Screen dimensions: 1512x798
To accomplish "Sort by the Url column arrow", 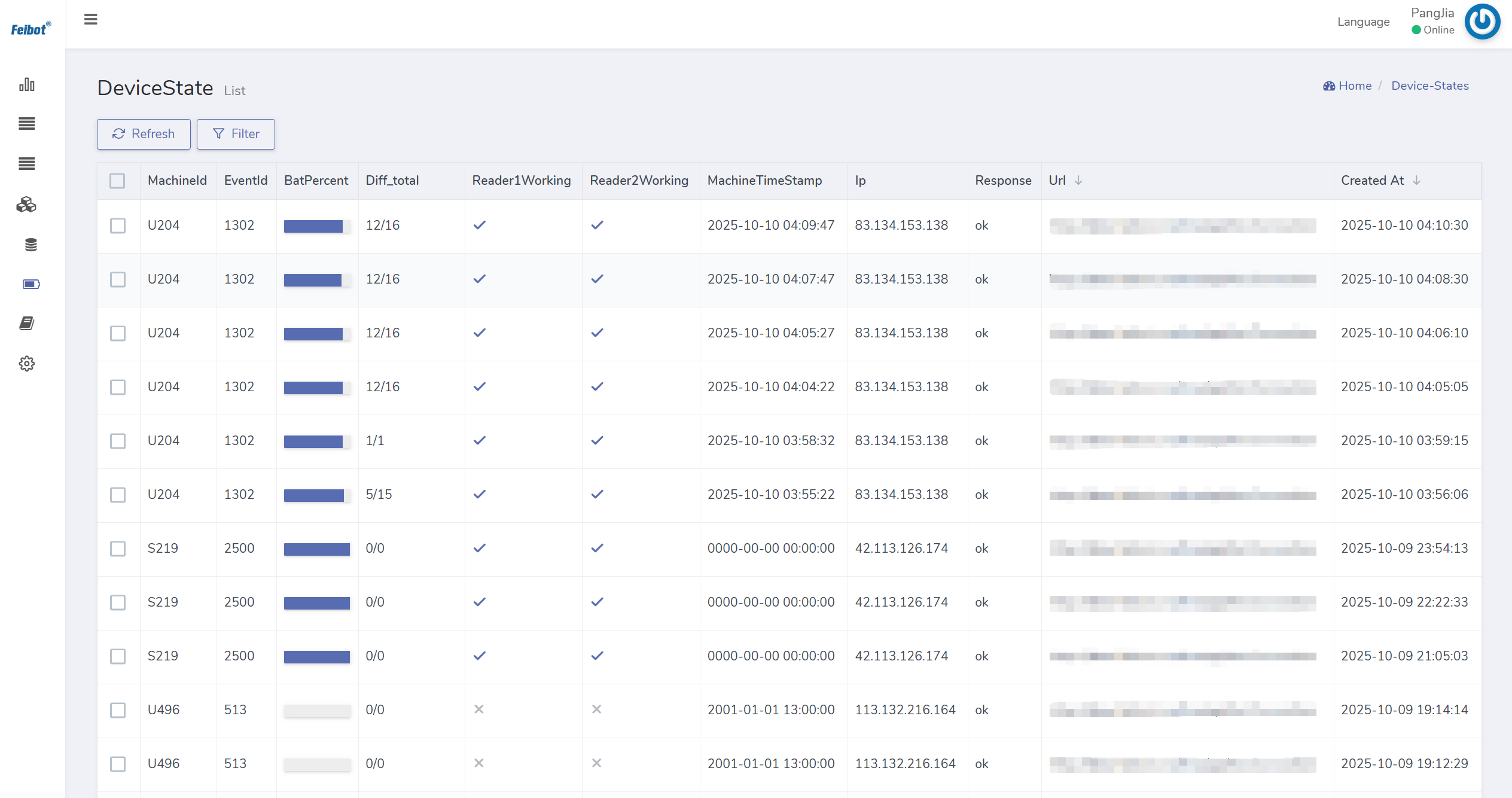I will (1078, 181).
